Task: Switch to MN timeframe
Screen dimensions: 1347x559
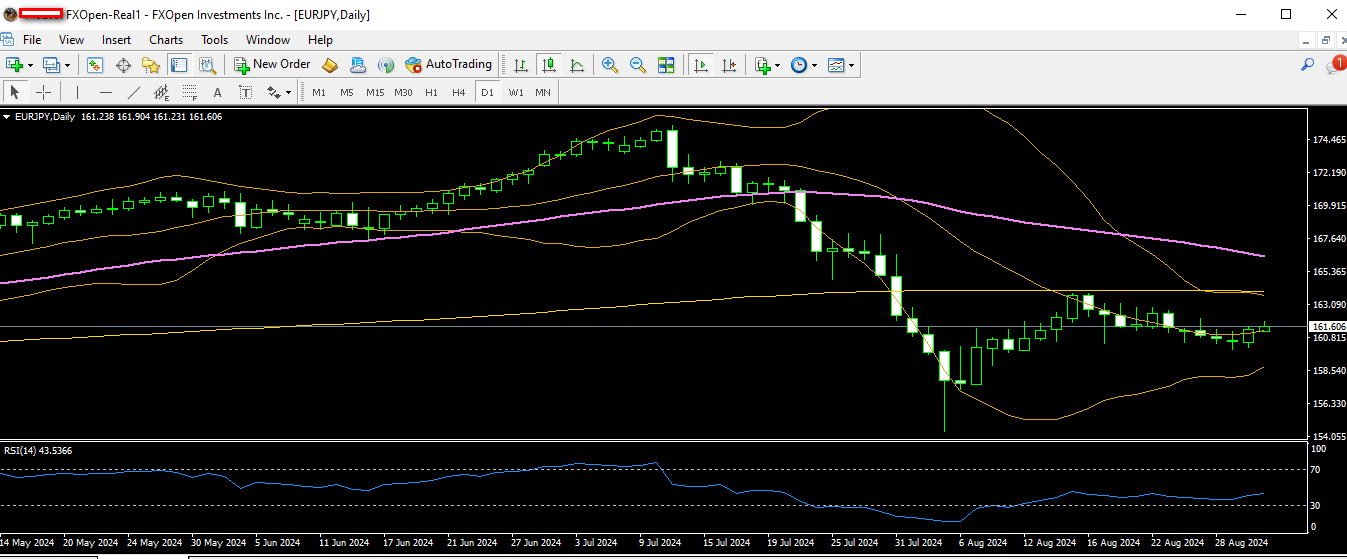Action: coord(542,92)
